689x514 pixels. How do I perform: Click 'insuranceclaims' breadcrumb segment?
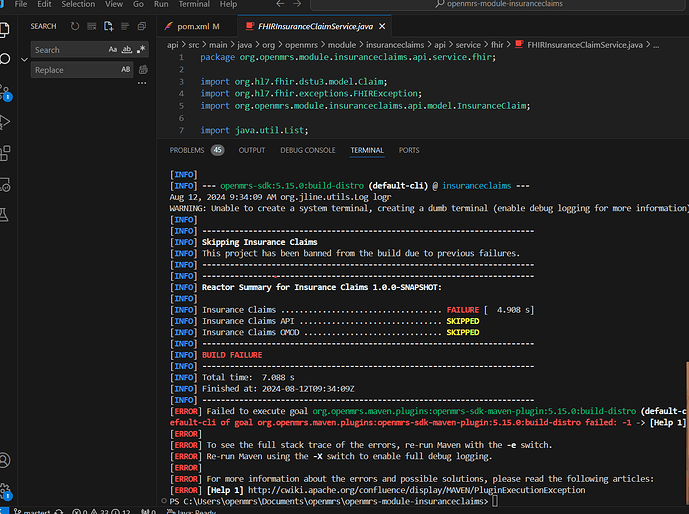pyautogui.click(x=395, y=45)
